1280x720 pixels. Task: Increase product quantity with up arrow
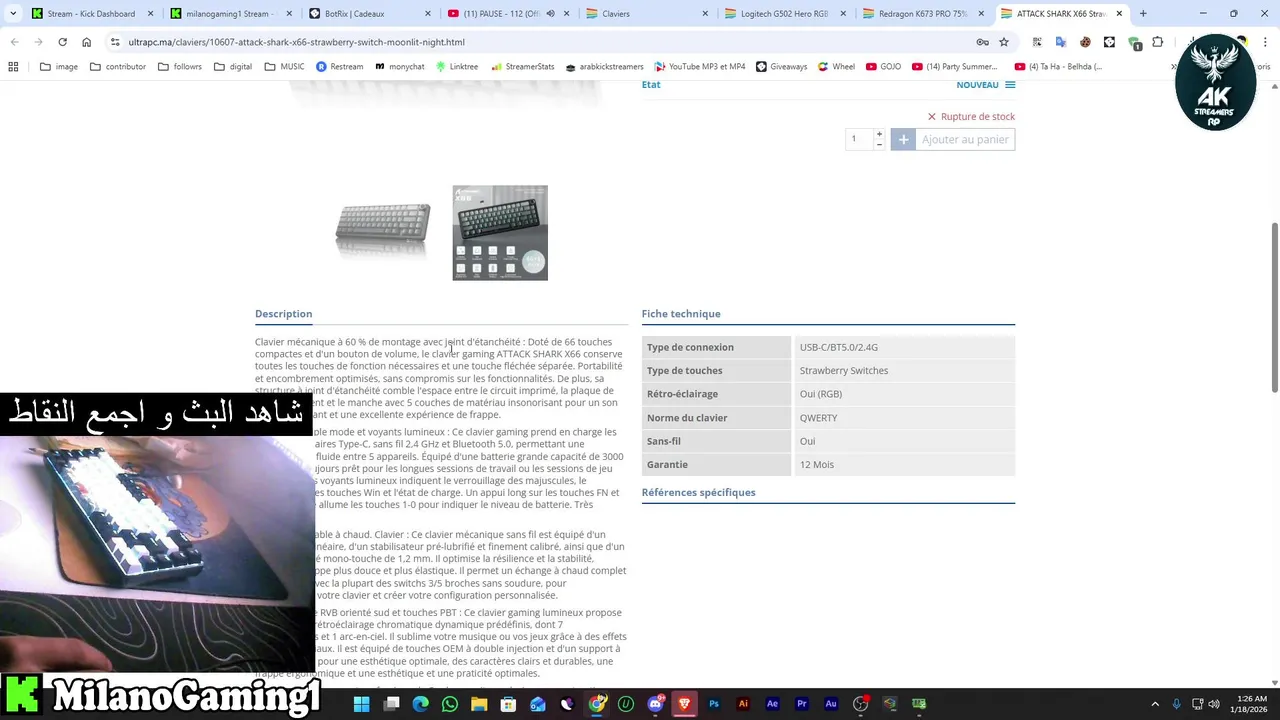pyautogui.click(x=879, y=133)
